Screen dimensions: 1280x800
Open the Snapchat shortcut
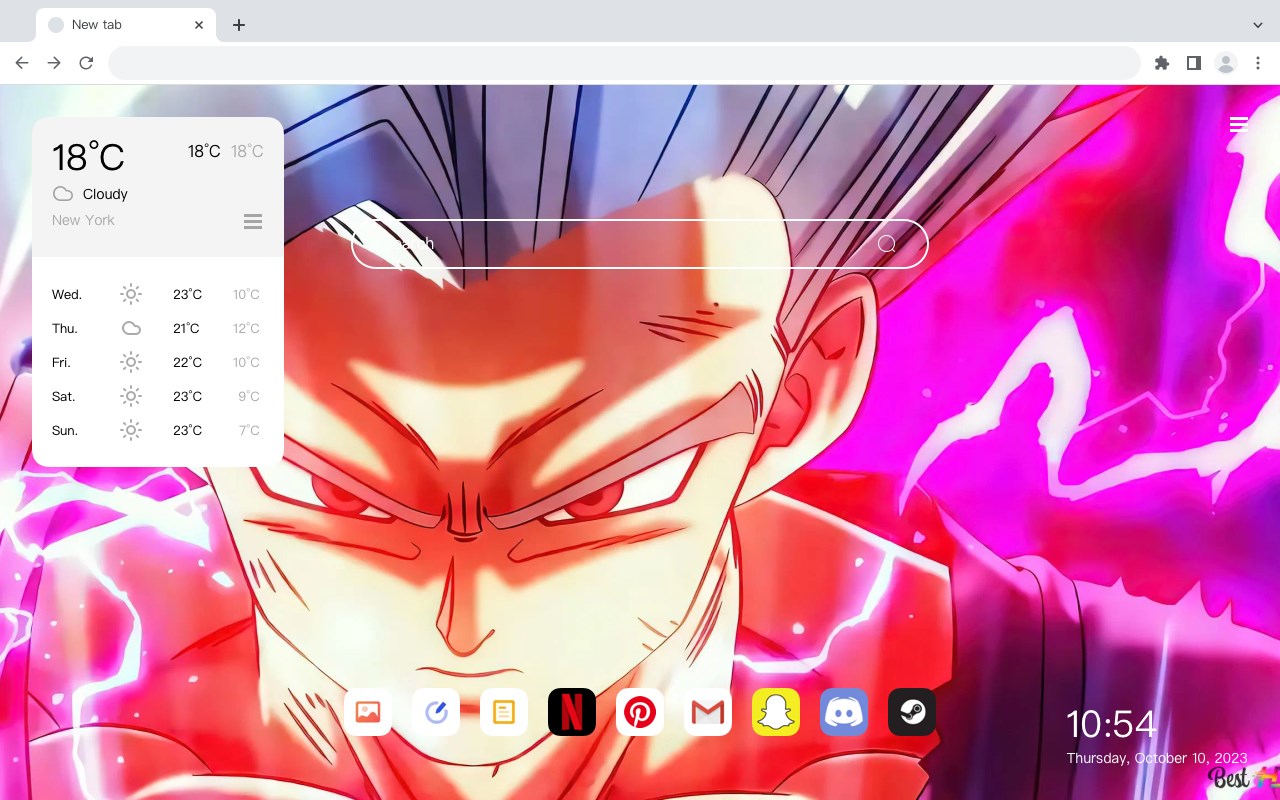(776, 712)
